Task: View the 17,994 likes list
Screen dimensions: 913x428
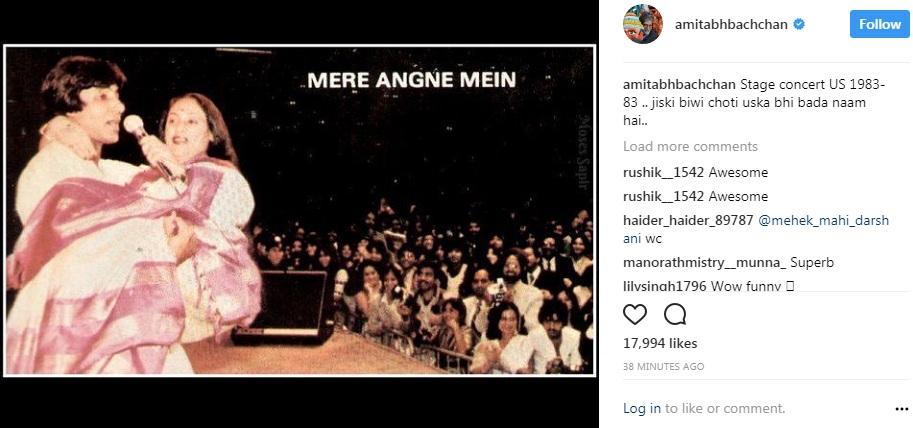Action: 660,344
